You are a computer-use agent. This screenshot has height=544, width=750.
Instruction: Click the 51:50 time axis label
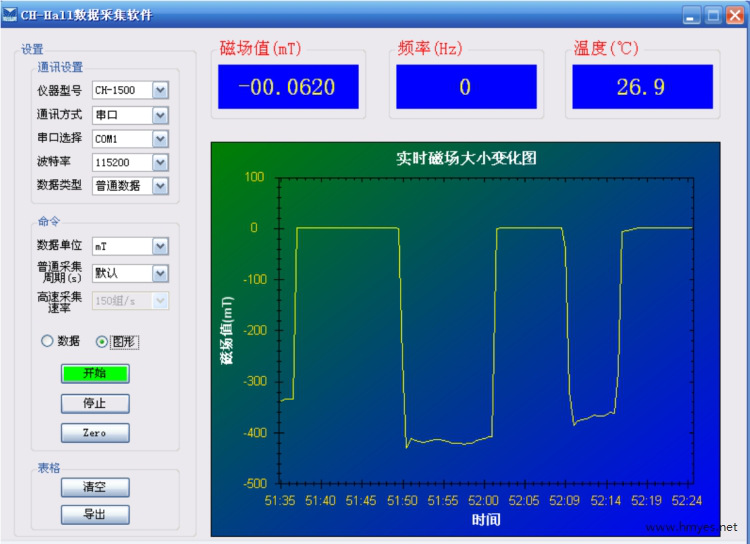[402, 500]
